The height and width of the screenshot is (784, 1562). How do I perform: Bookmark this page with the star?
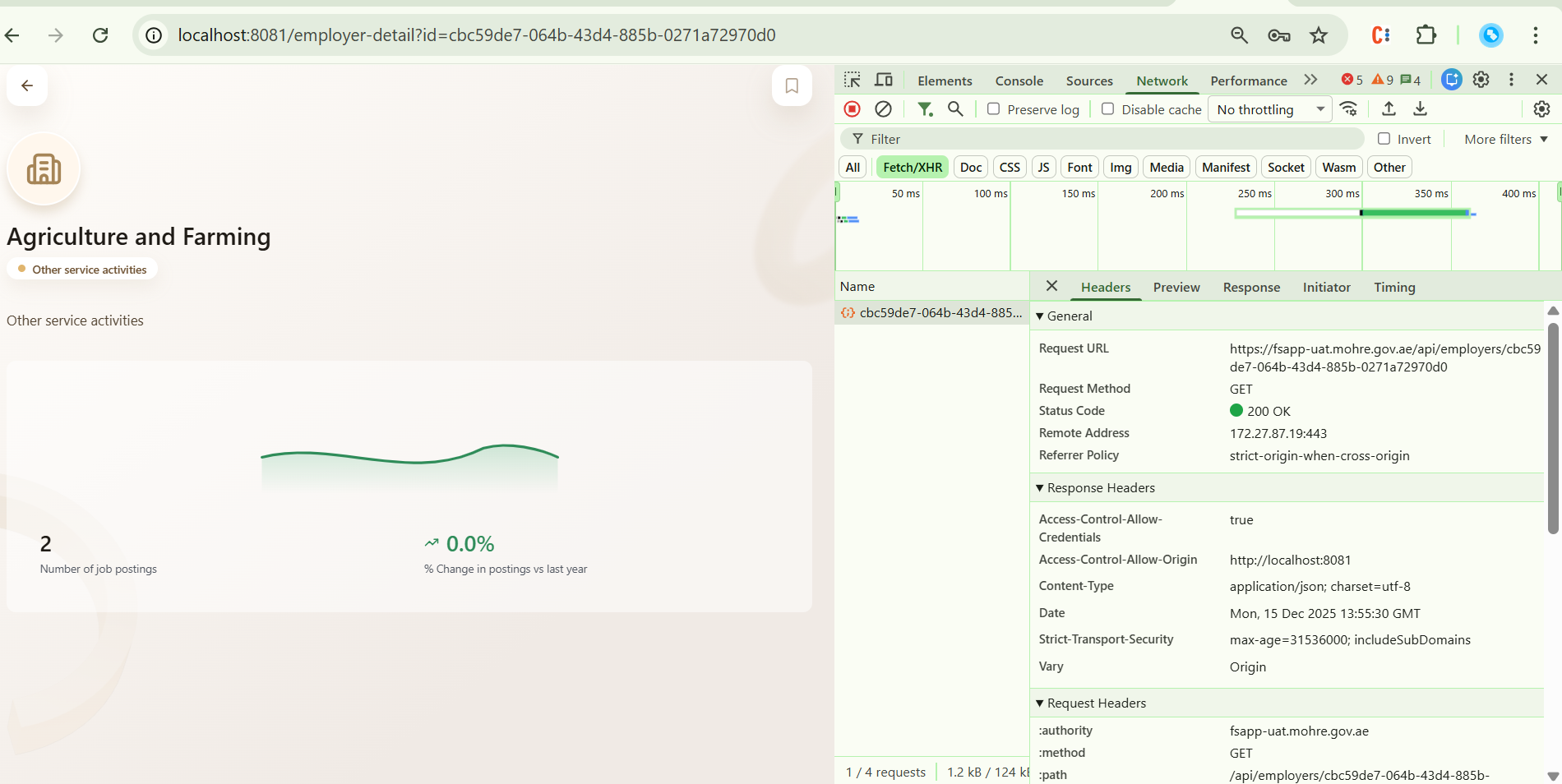[1319, 35]
